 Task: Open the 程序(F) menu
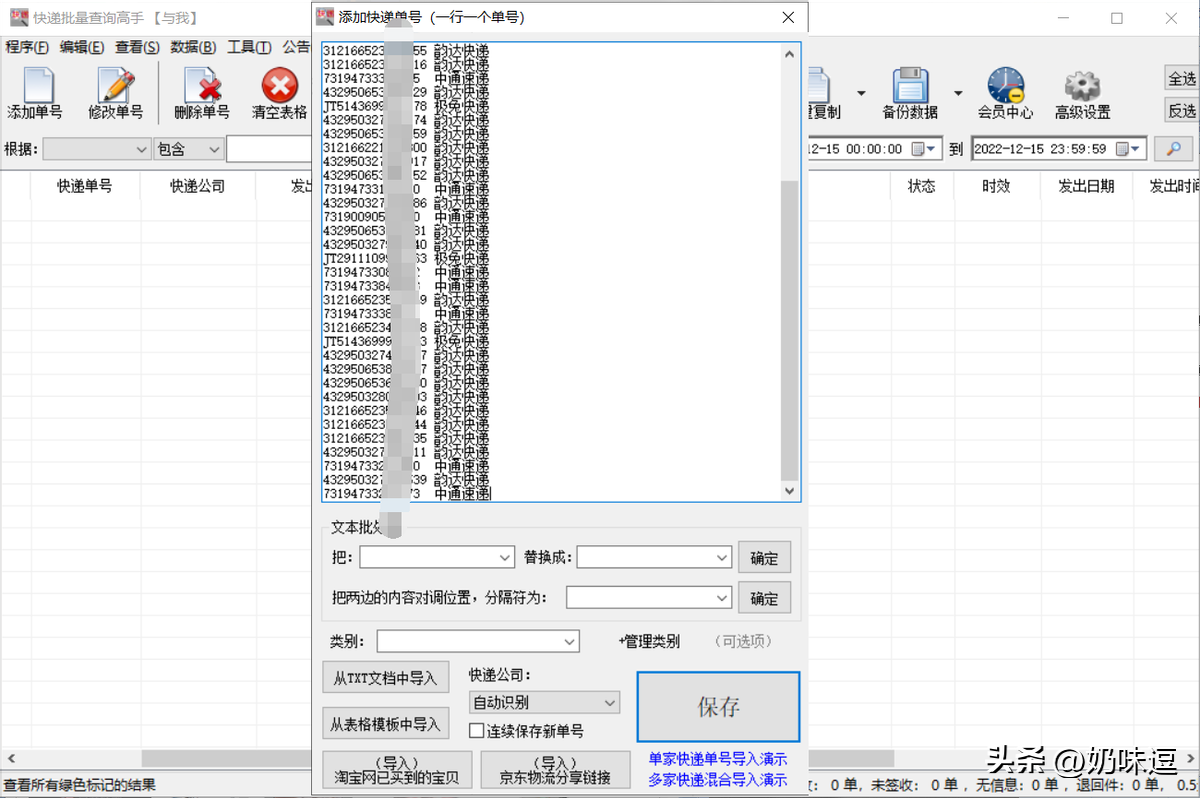27,47
